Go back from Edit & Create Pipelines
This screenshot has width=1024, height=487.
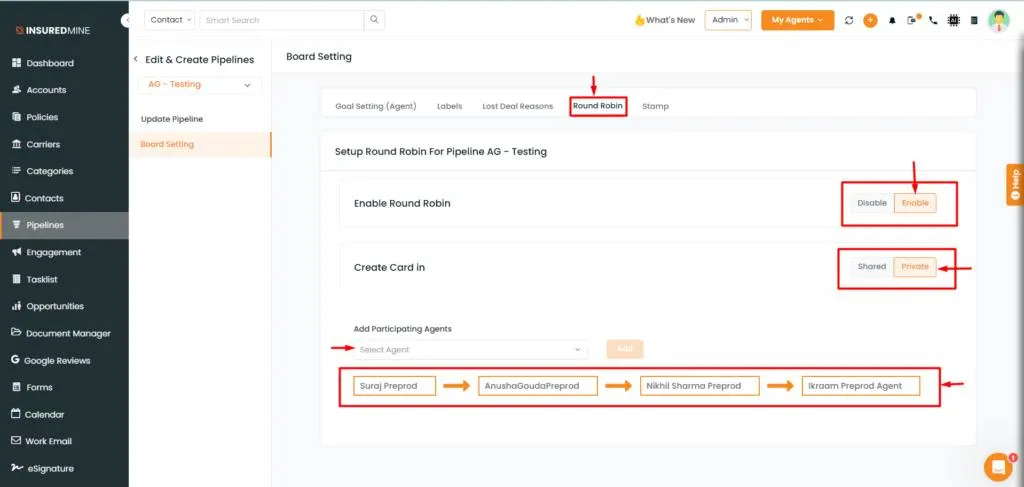point(135,59)
